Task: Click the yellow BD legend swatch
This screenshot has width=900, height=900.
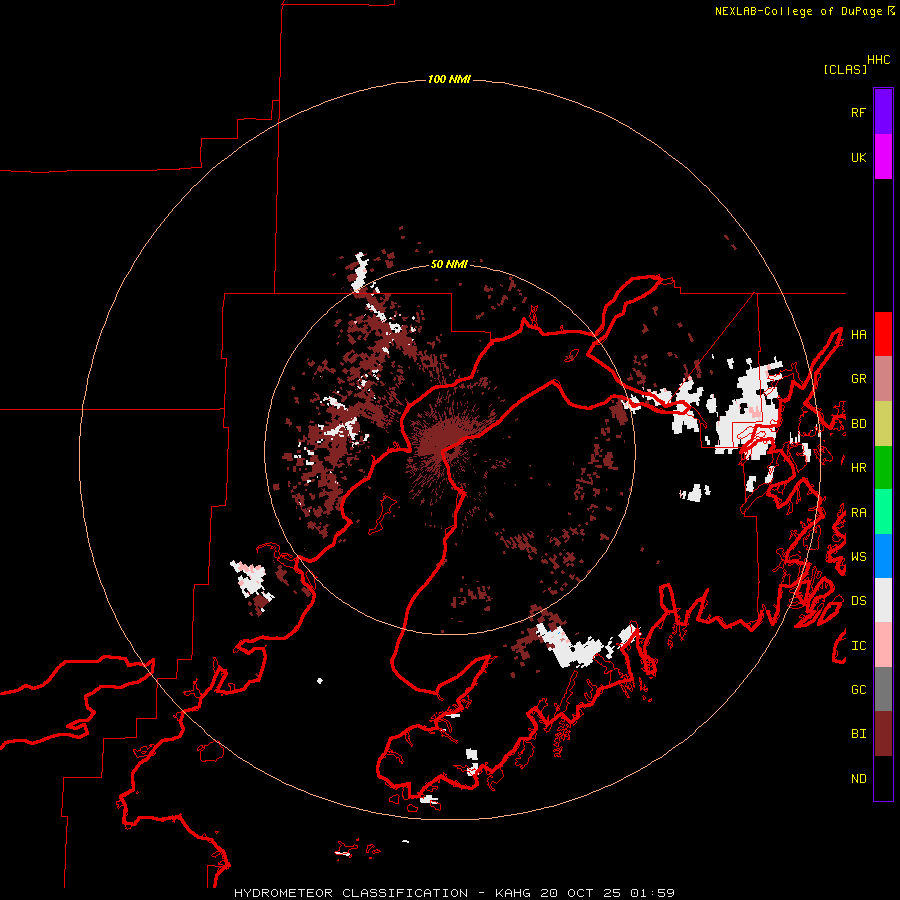Action: [883, 423]
